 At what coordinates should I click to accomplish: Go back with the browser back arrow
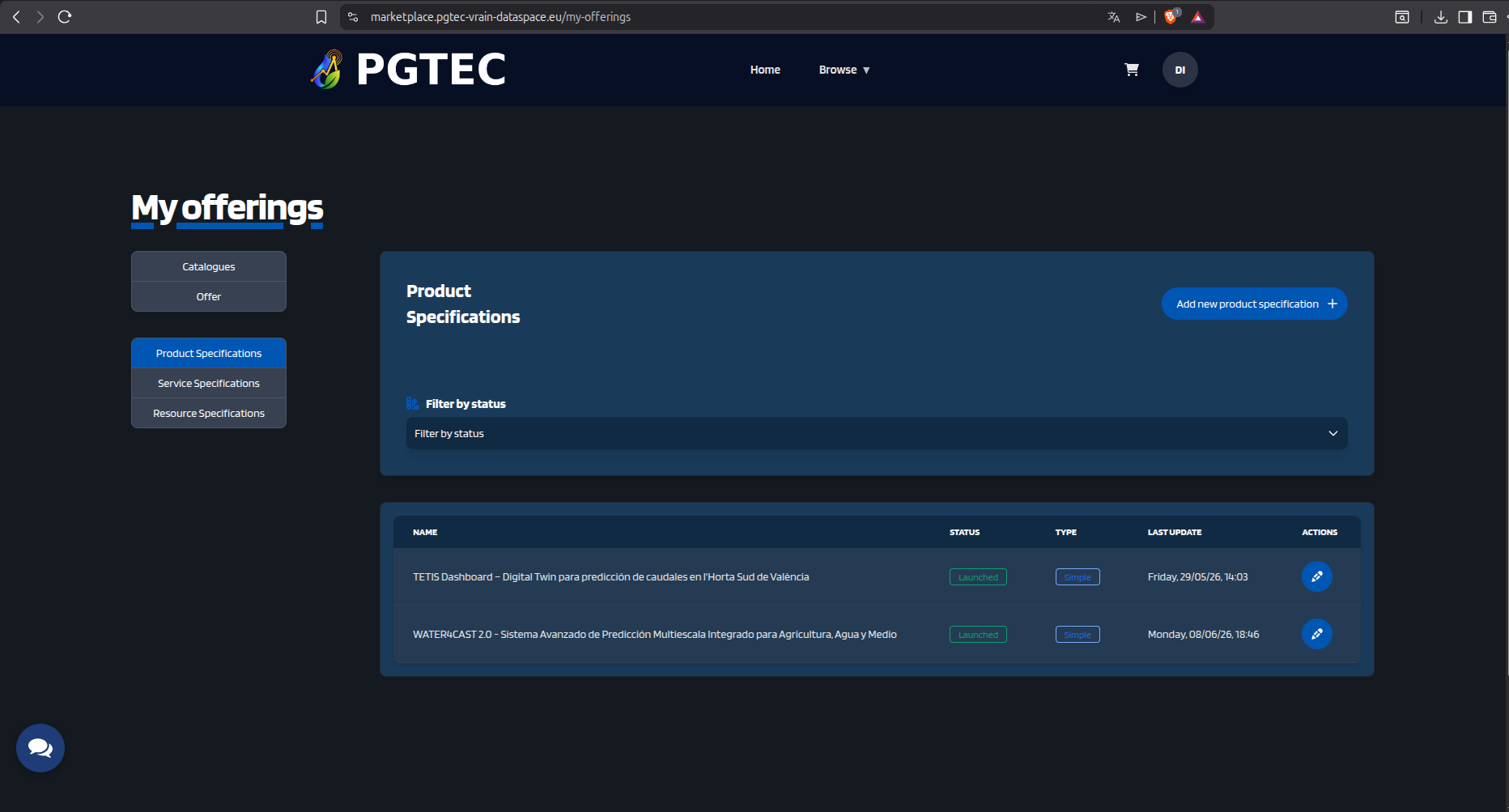[16, 17]
